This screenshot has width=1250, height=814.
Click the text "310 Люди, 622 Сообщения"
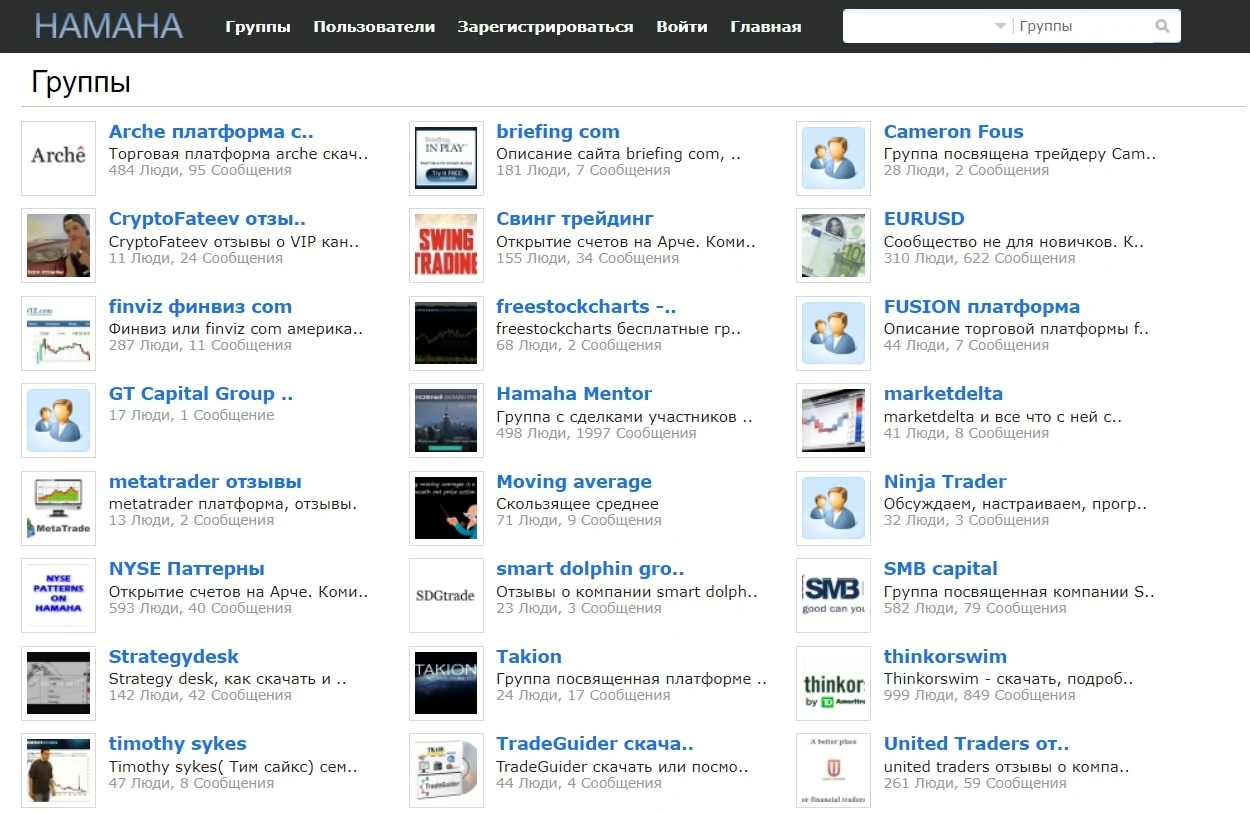pos(979,258)
